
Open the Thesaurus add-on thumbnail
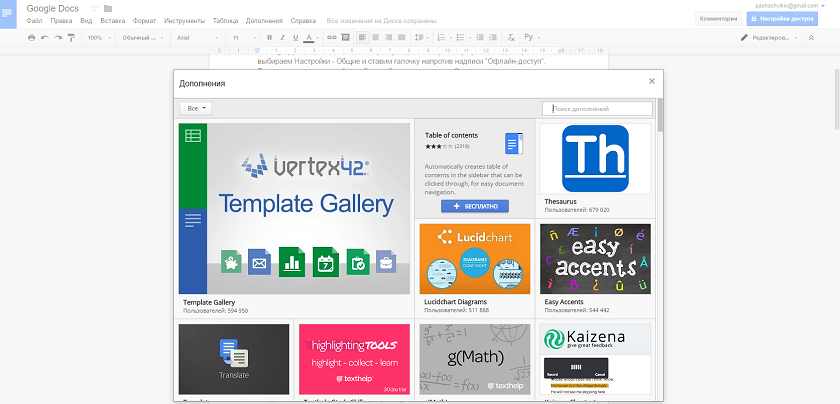pos(595,159)
